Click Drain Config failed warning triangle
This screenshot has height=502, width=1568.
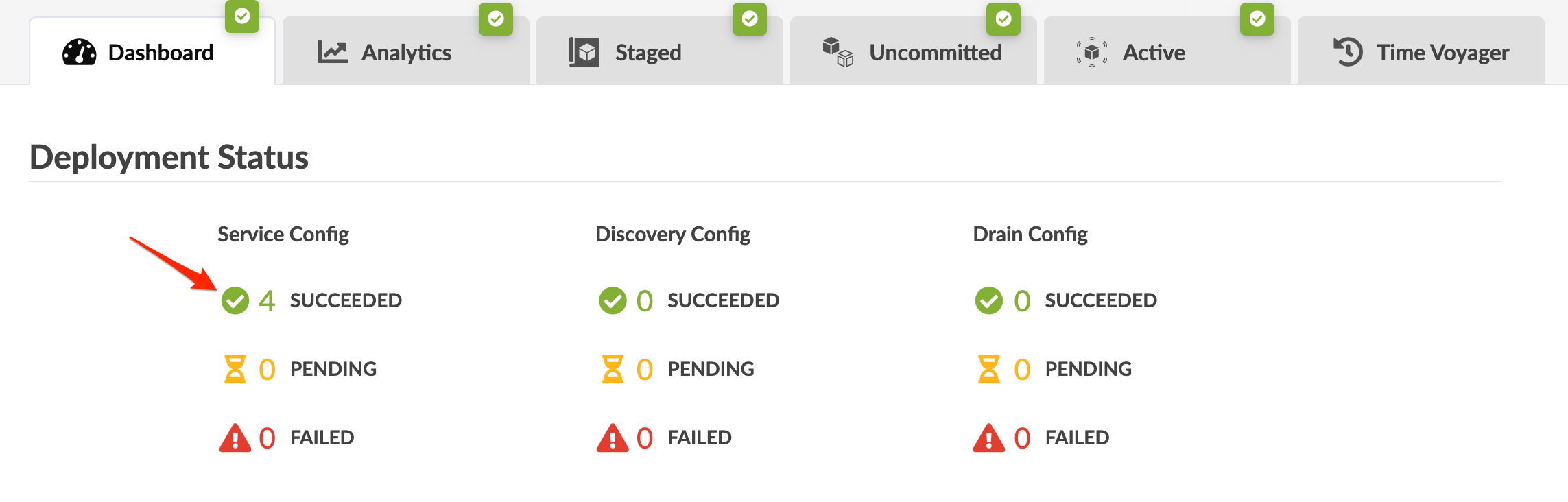(988, 438)
